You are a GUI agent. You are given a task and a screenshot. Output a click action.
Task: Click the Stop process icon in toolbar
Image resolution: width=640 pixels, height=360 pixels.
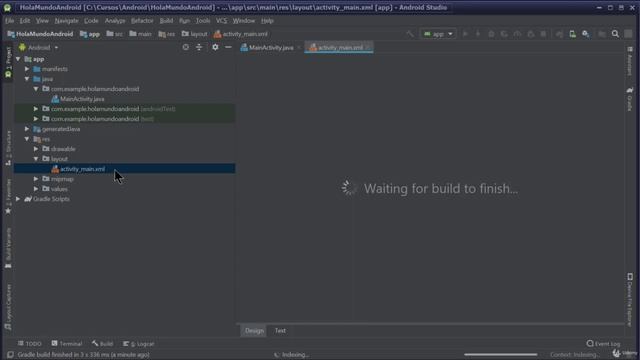pyautogui.click(x=543, y=34)
